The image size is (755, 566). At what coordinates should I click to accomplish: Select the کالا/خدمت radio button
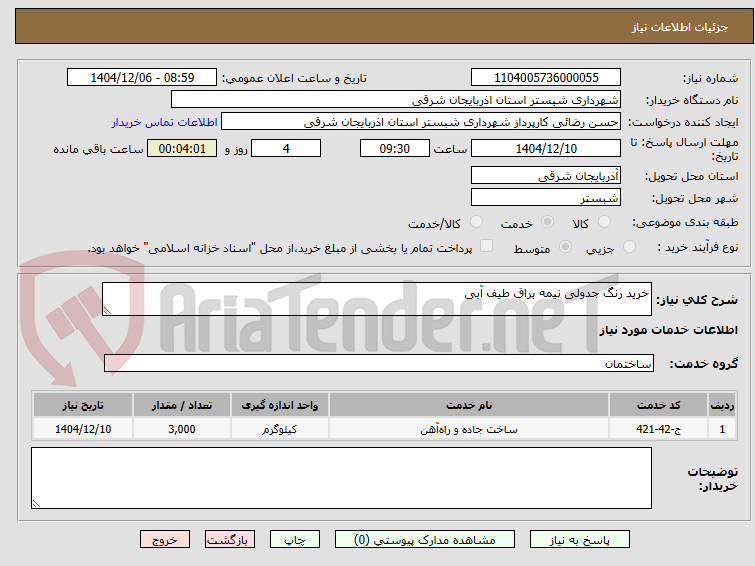tap(476, 222)
